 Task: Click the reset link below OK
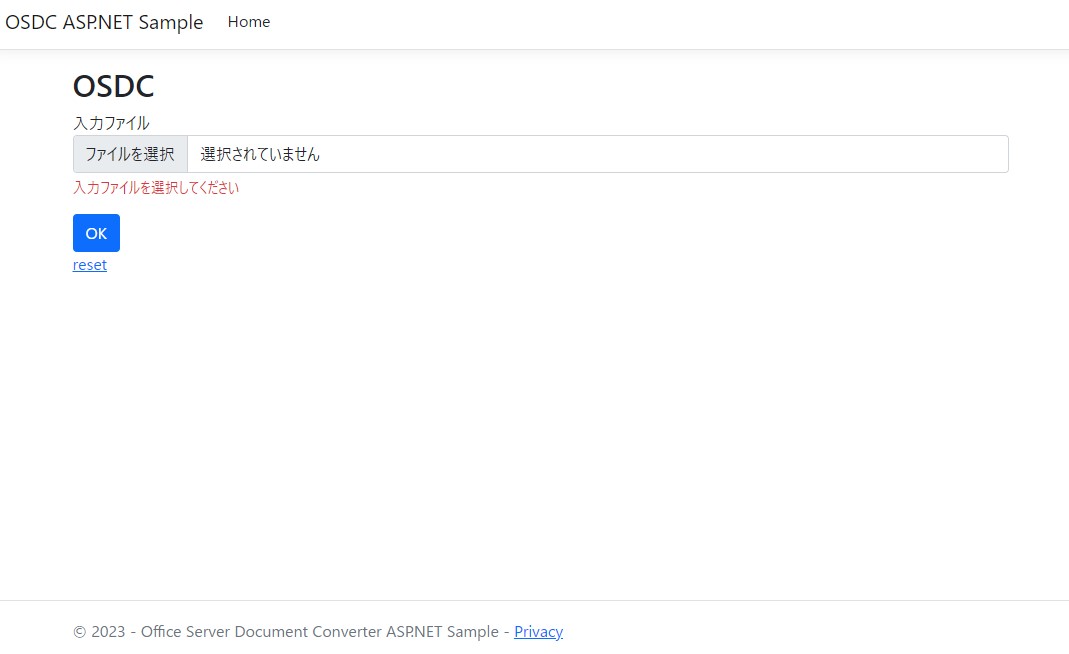coord(90,265)
